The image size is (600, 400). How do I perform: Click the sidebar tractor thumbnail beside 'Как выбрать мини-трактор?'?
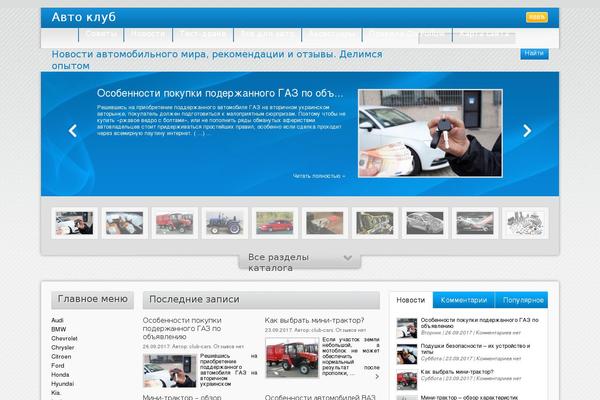(x=407, y=380)
